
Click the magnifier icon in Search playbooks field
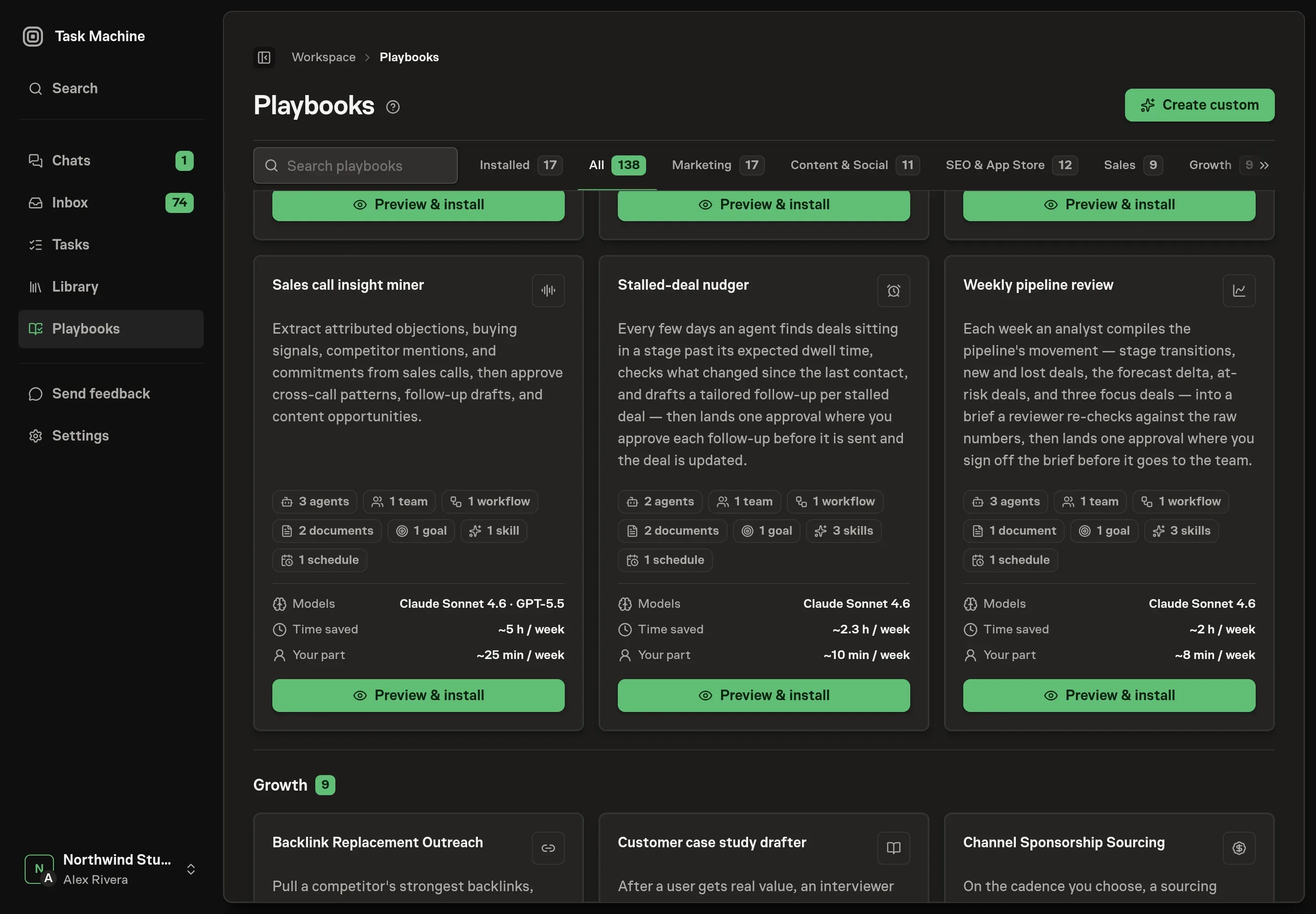271,166
